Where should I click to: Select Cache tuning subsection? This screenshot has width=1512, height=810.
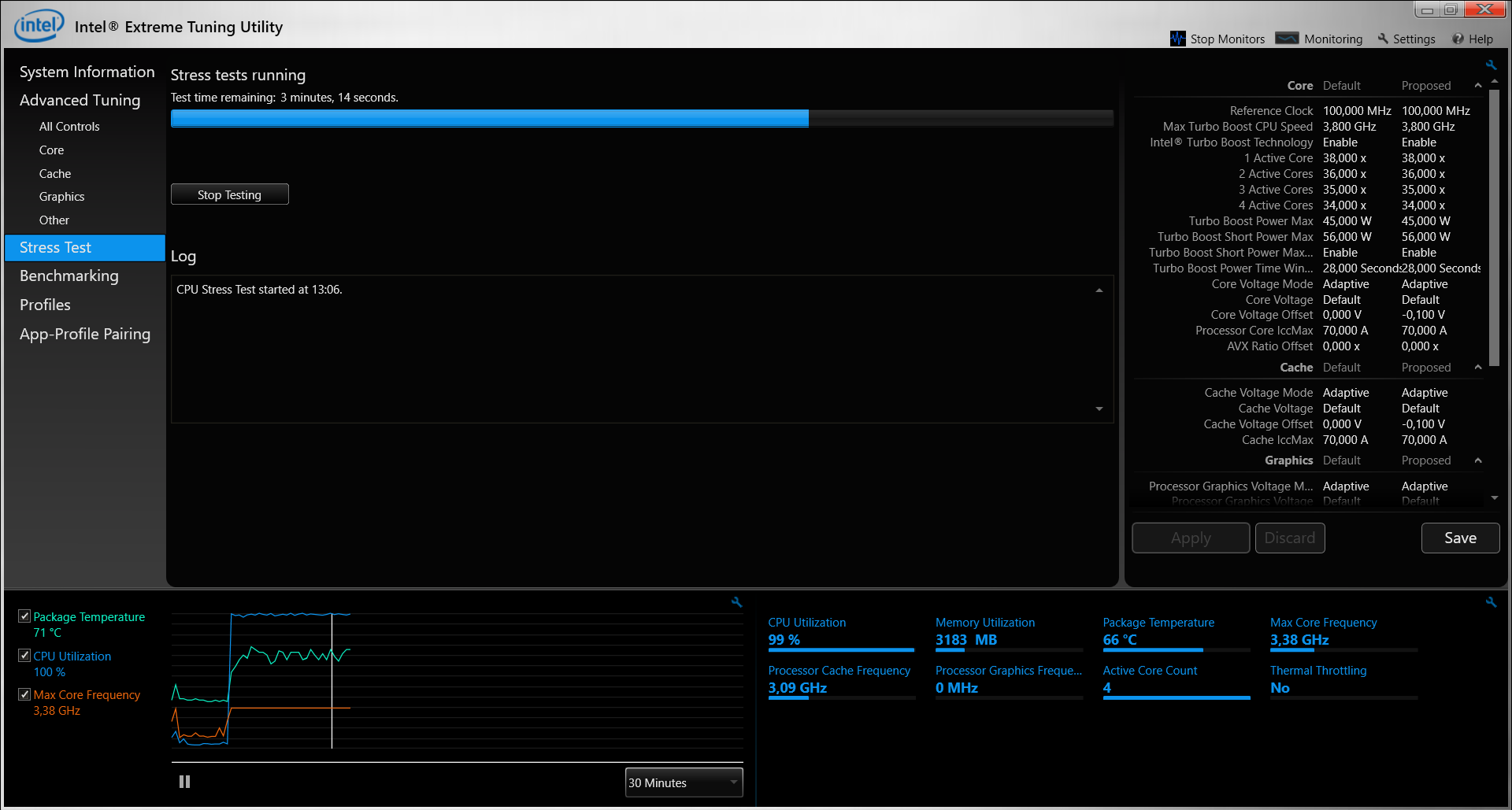55,174
